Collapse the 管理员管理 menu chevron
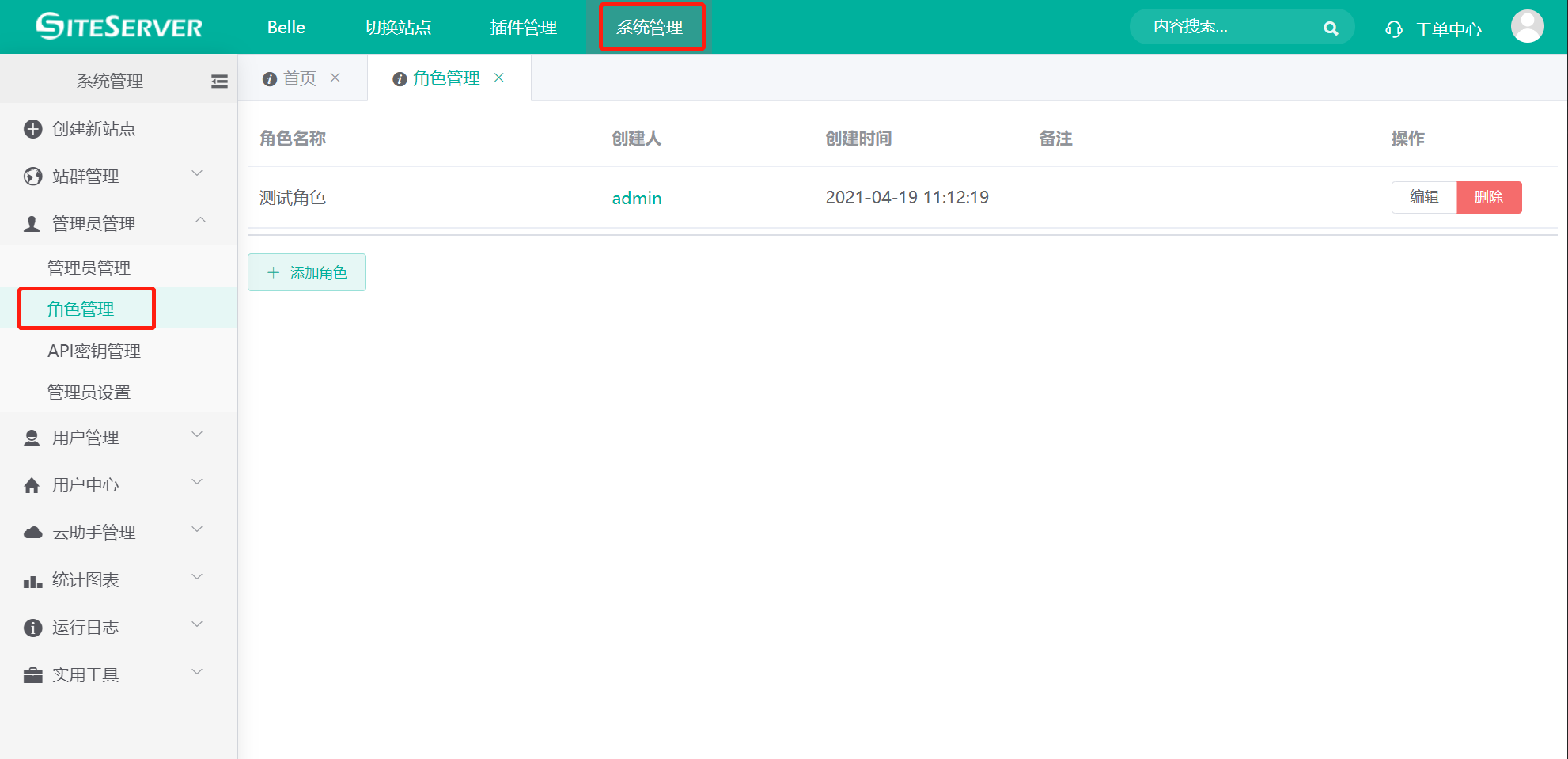 tap(200, 221)
